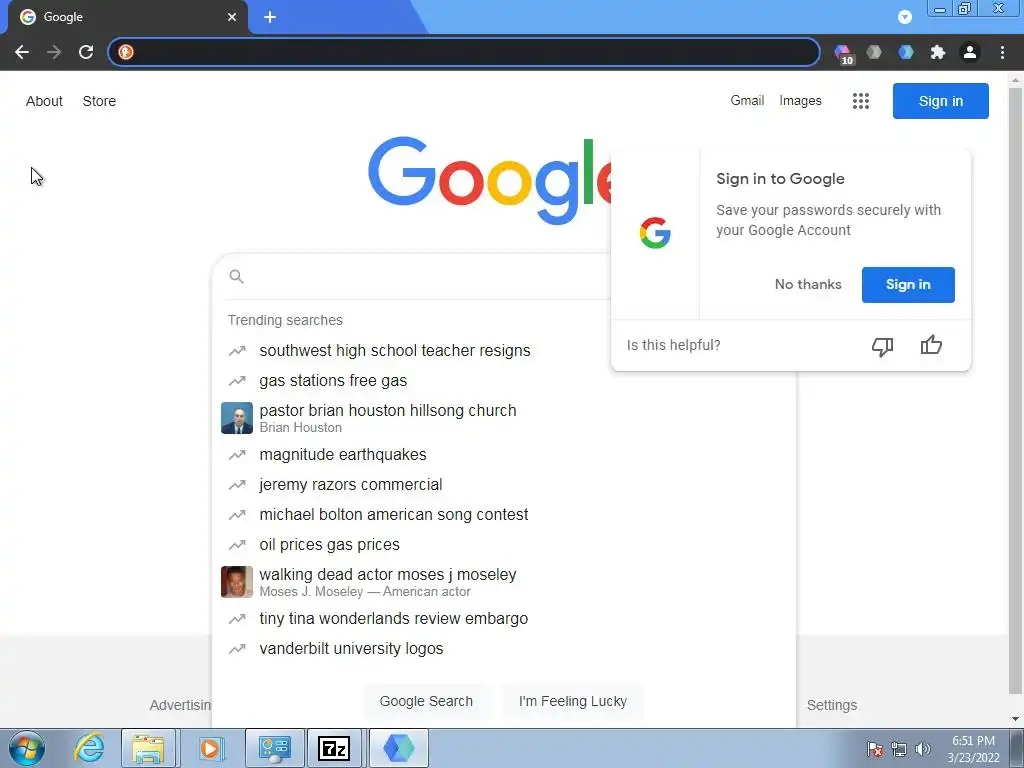The height and width of the screenshot is (768, 1024).
Task: Click the I'm Feeling Lucky button
Action: [573, 701]
